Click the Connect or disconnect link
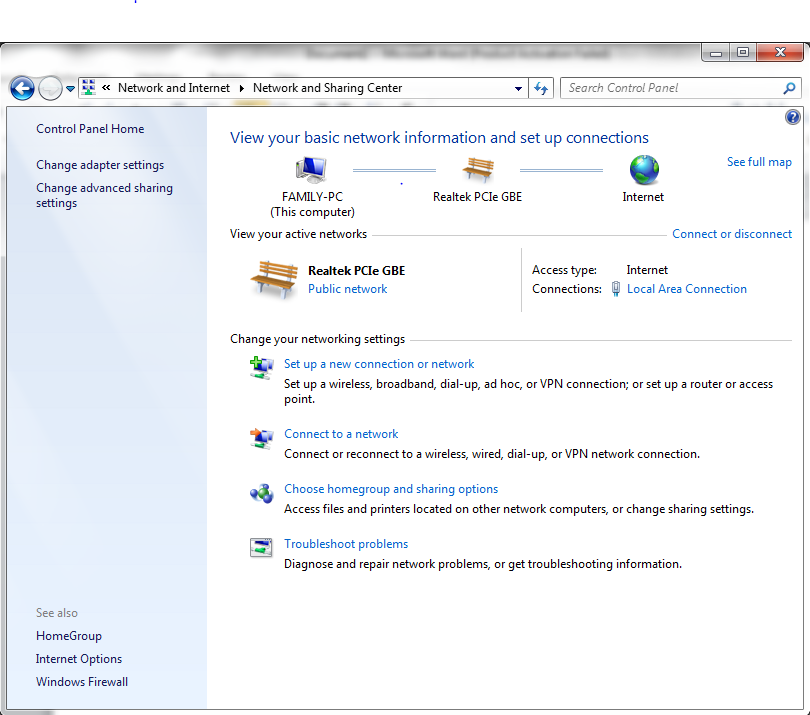The width and height of the screenshot is (810, 715). coord(732,233)
